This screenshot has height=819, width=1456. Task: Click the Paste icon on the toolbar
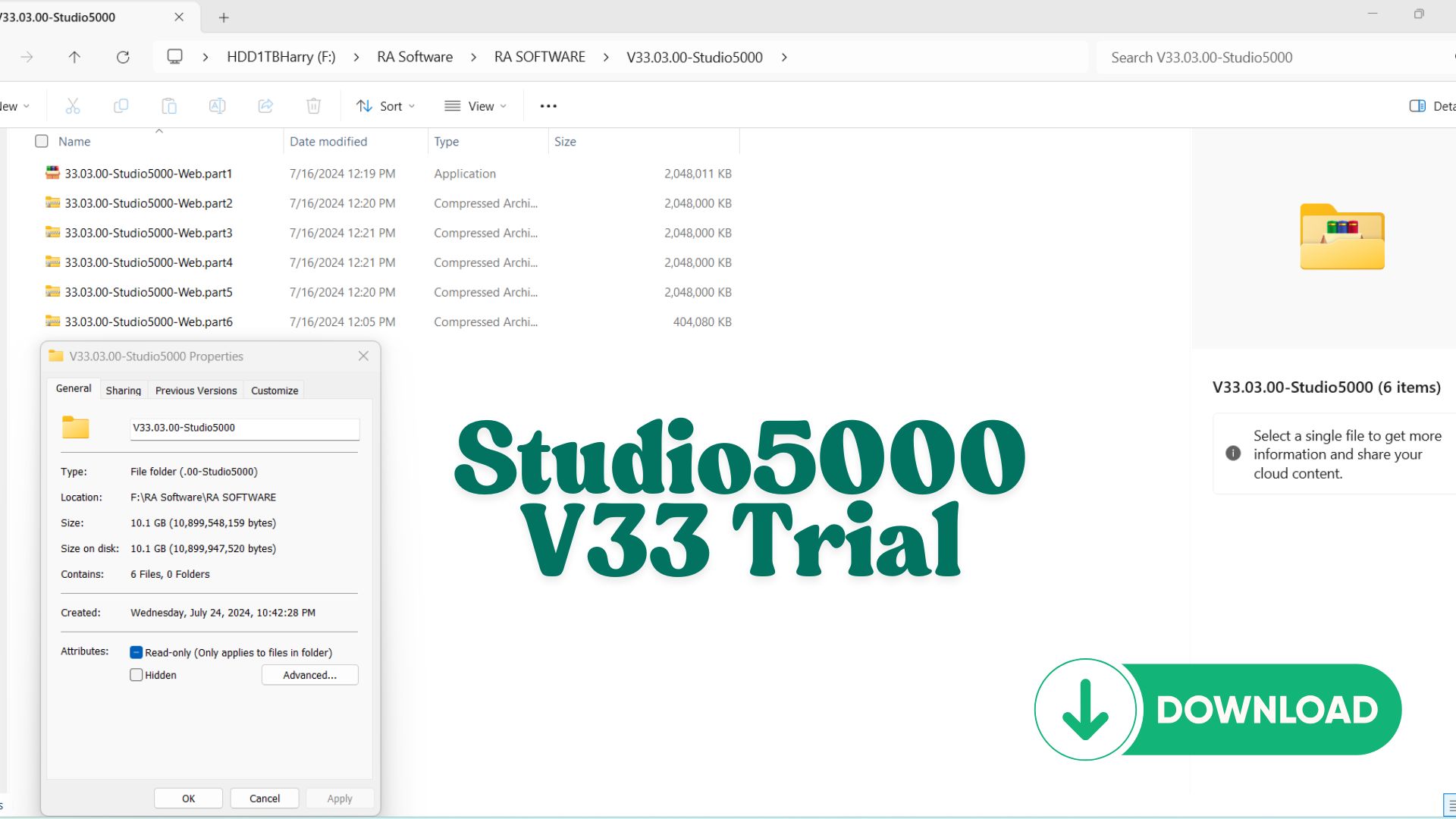168,105
